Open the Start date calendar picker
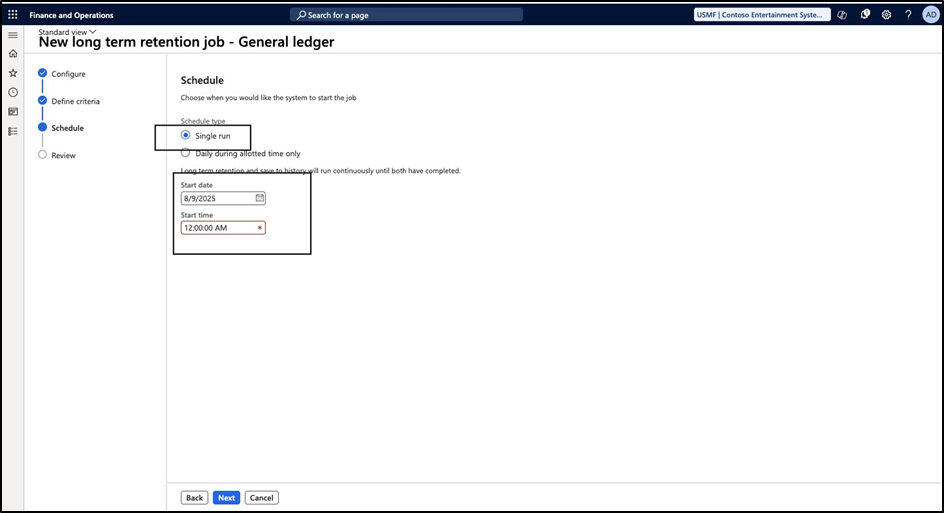The height and width of the screenshot is (513, 944). coord(260,198)
